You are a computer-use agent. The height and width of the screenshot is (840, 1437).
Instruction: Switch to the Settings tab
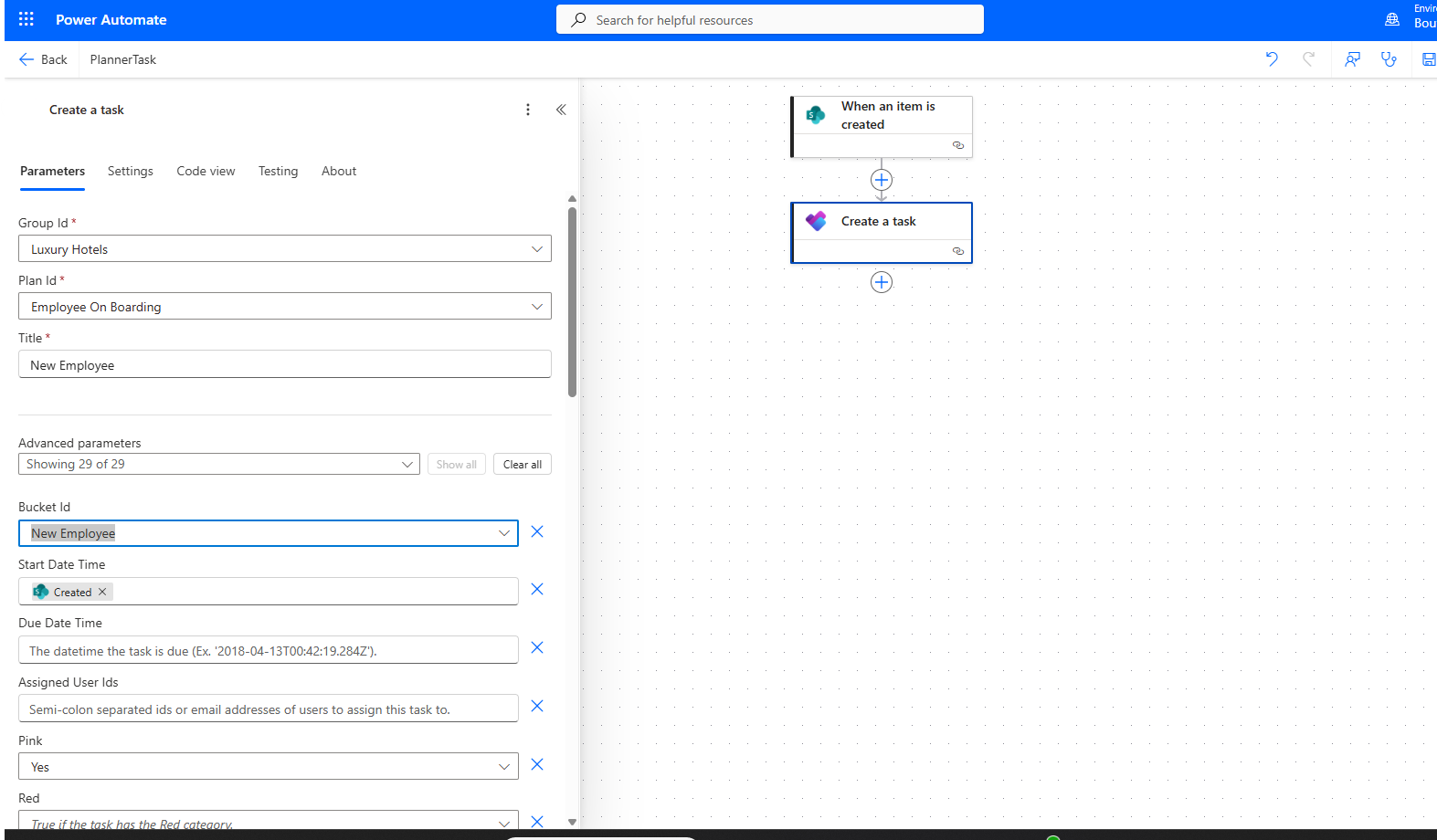click(x=131, y=171)
